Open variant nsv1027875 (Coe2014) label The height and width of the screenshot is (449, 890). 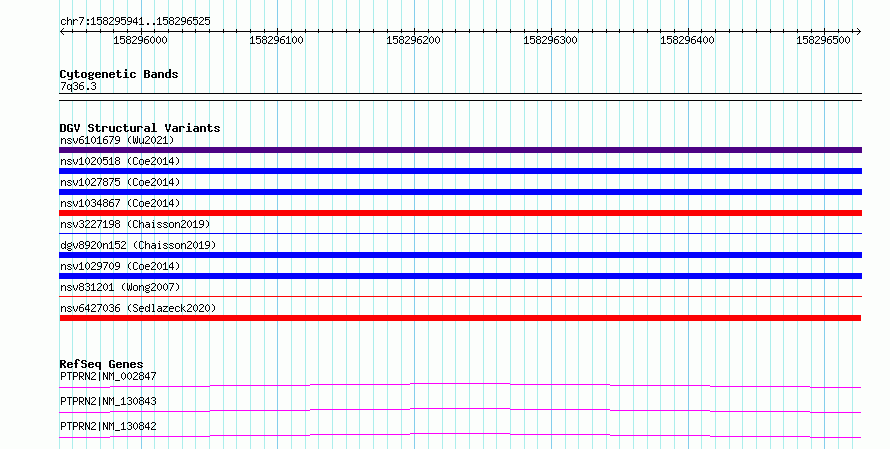point(120,182)
